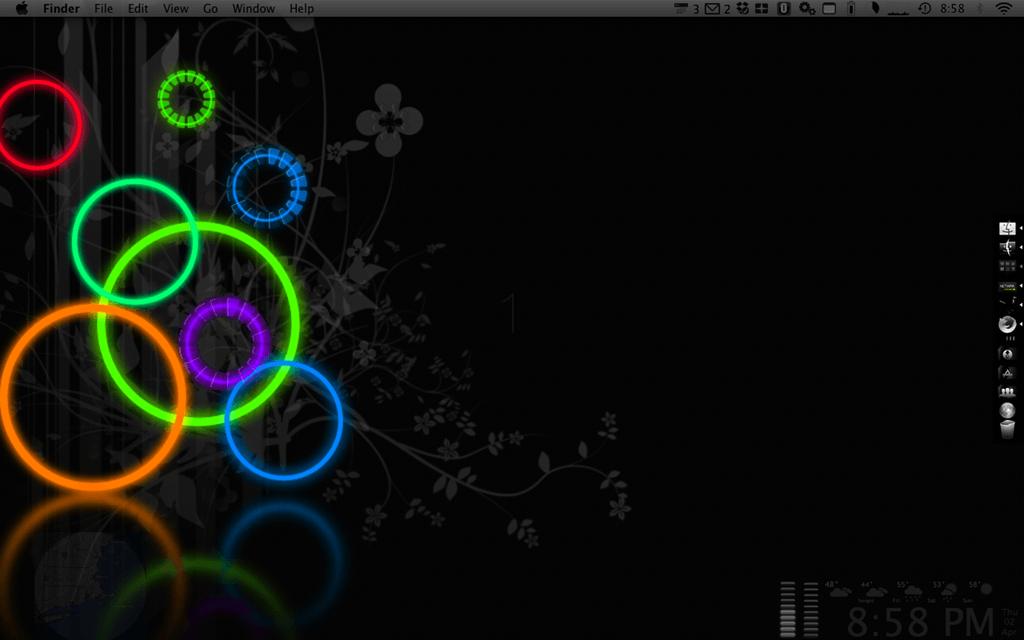1024x640 pixels.
Task: Toggle the keyboard viewer menu bar icon
Action: click(x=829, y=8)
